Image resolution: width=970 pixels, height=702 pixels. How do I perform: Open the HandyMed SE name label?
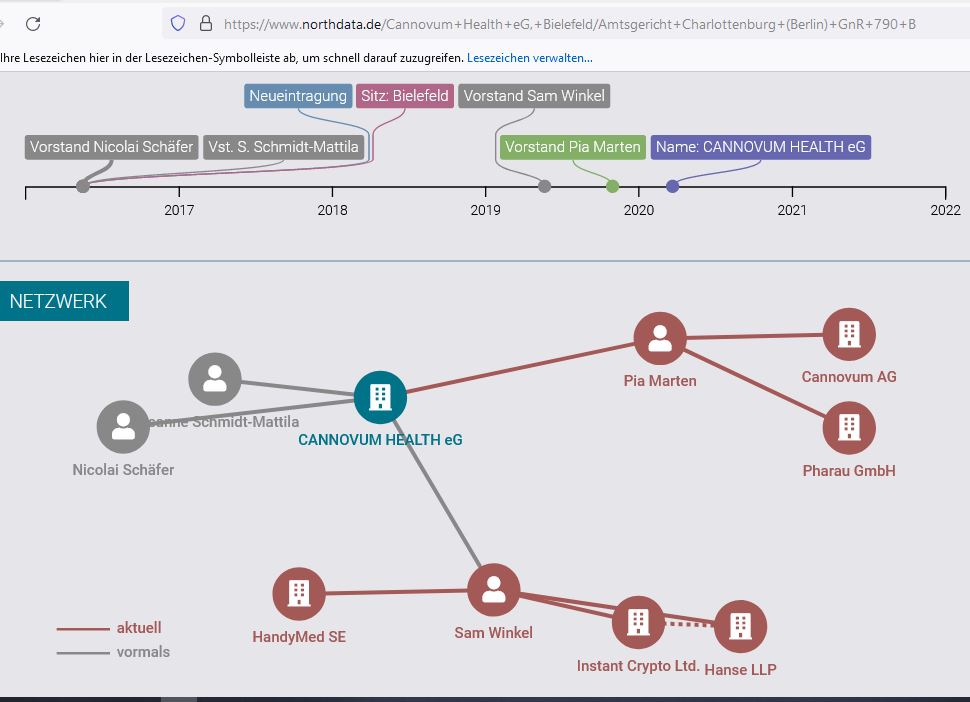(299, 637)
